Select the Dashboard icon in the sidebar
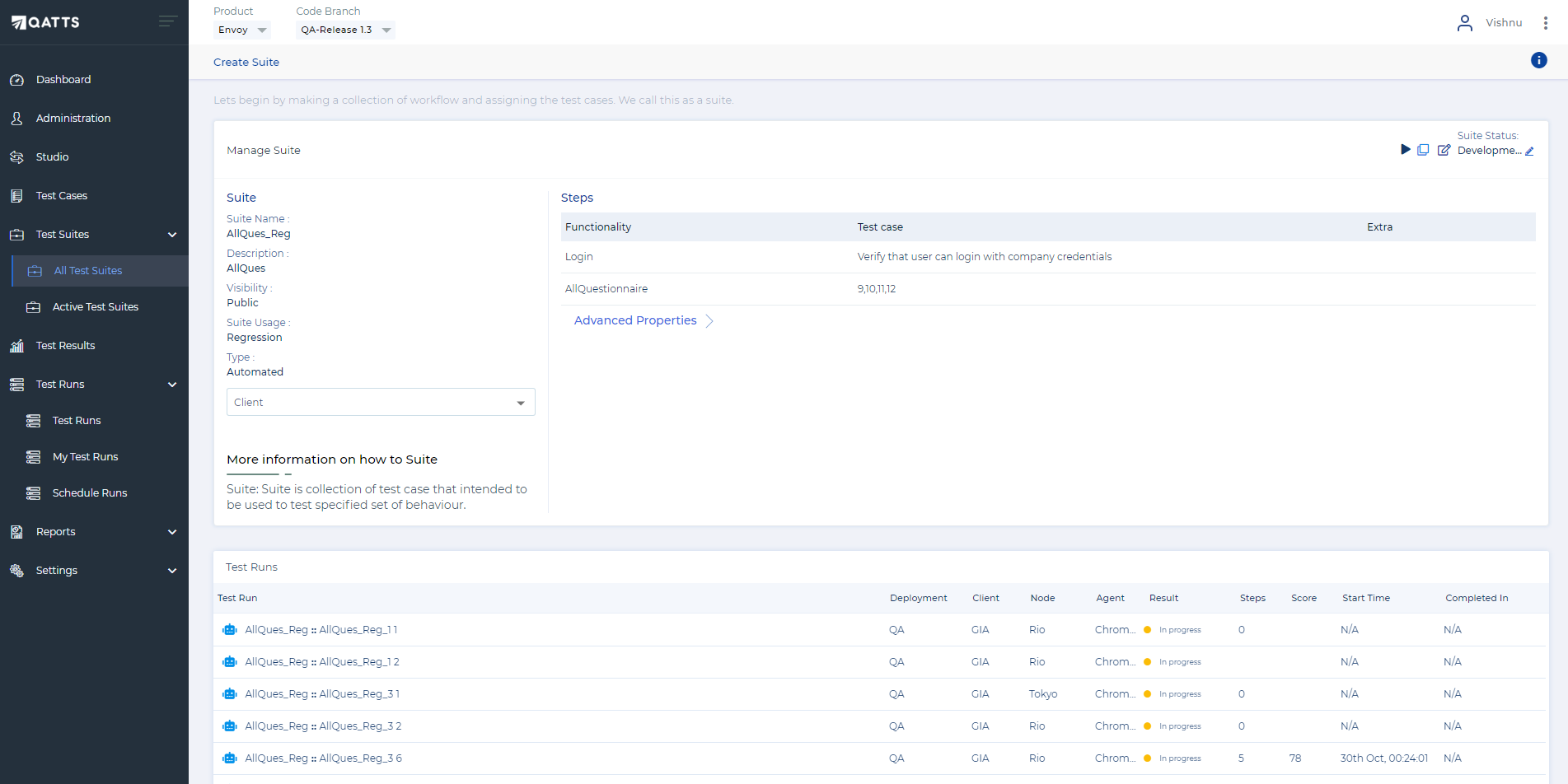 click(x=18, y=79)
